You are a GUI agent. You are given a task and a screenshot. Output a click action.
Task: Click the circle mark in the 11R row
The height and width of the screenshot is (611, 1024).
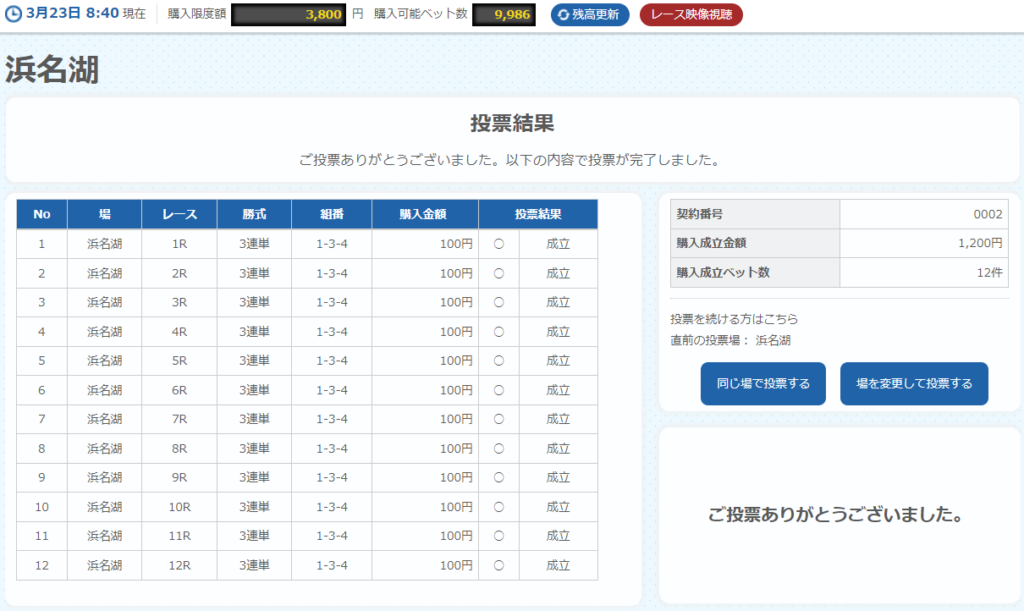point(499,536)
